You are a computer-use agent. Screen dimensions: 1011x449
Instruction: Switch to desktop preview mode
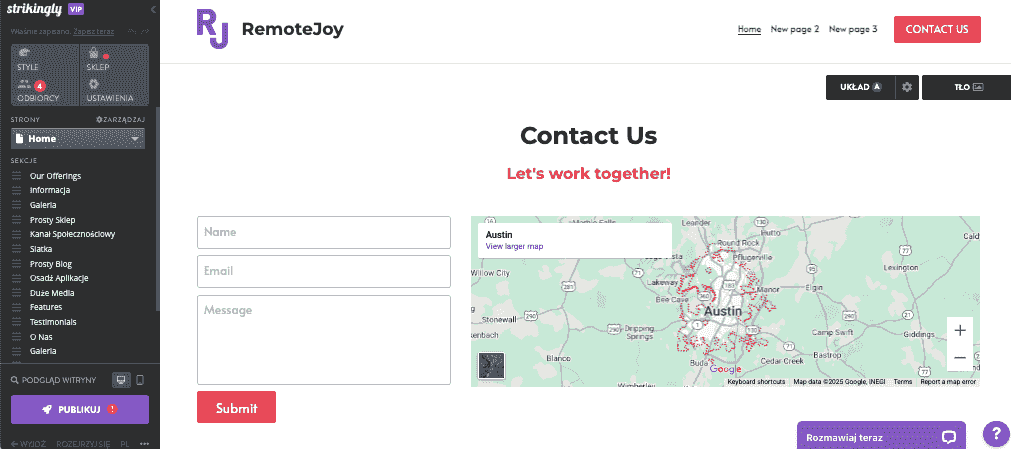point(121,380)
